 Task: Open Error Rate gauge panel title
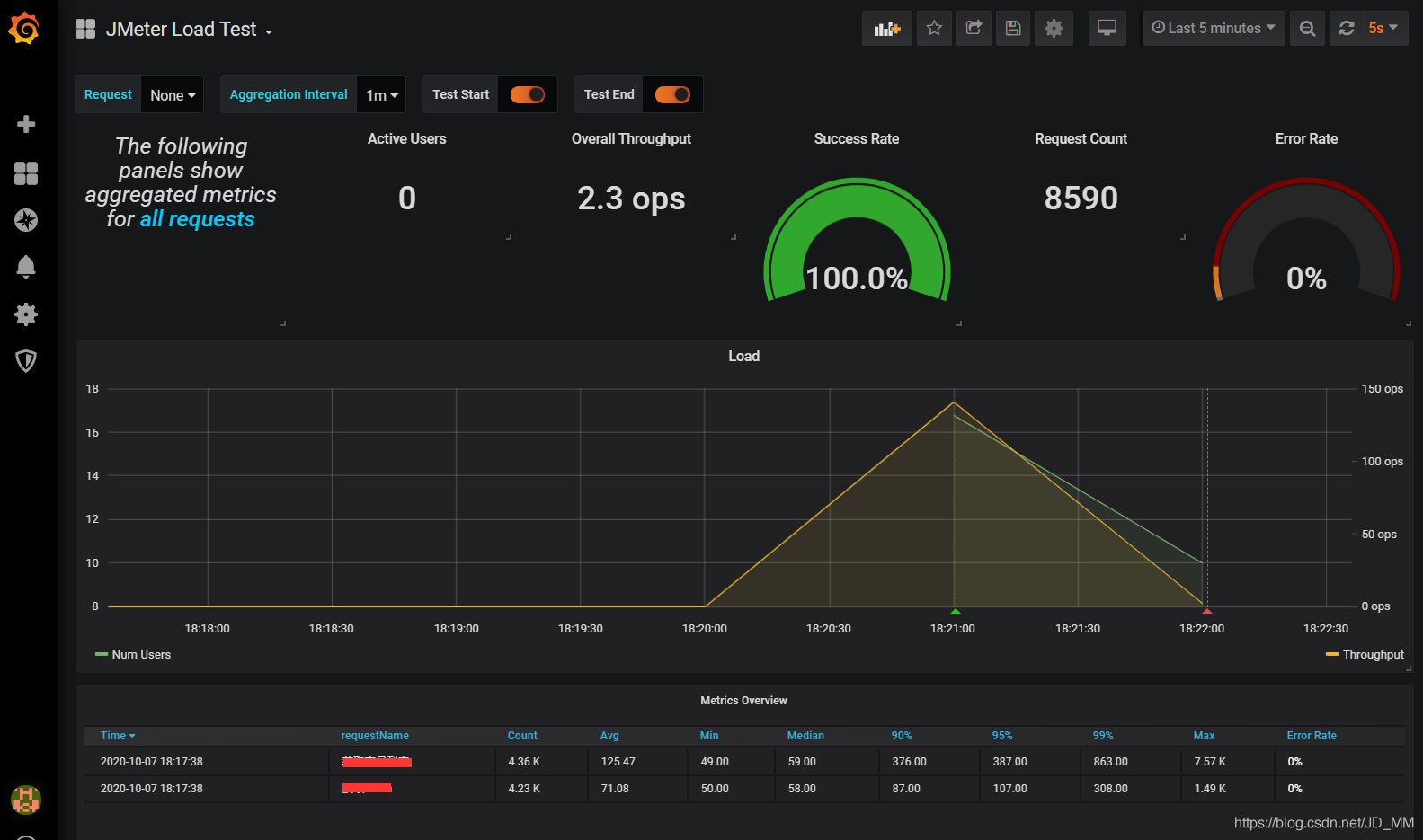[1306, 139]
